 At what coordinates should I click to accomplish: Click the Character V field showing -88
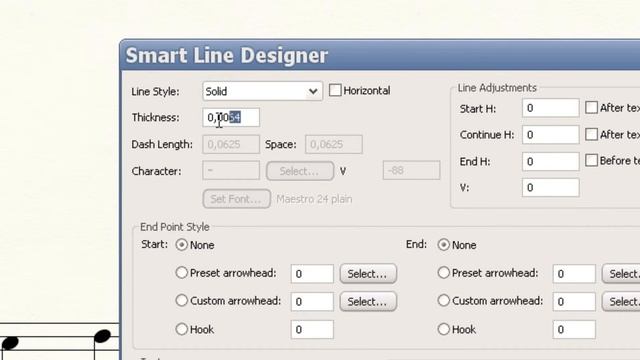coord(411,170)
